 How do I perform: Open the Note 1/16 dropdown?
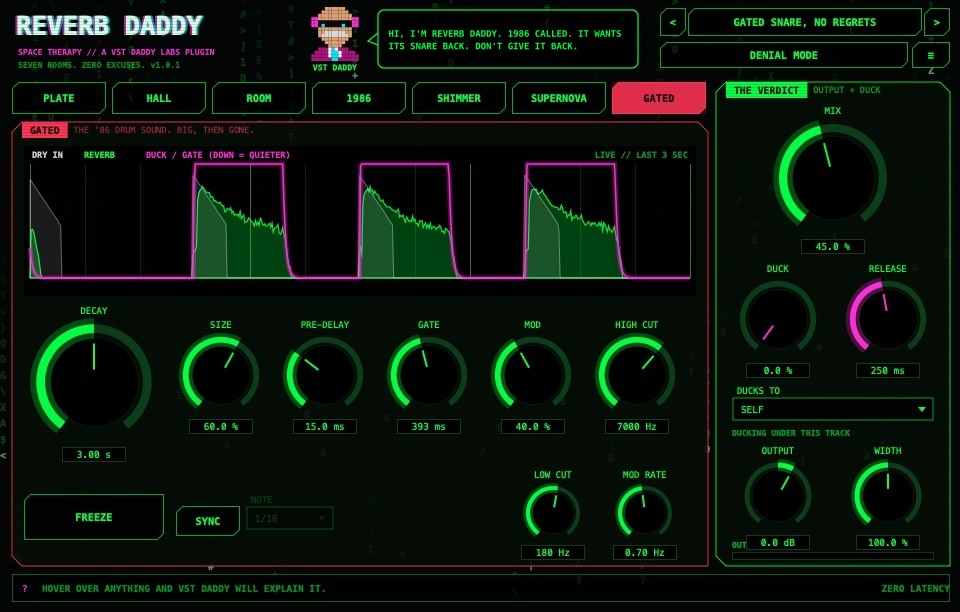pyautogui.click(x=290, y=518)
